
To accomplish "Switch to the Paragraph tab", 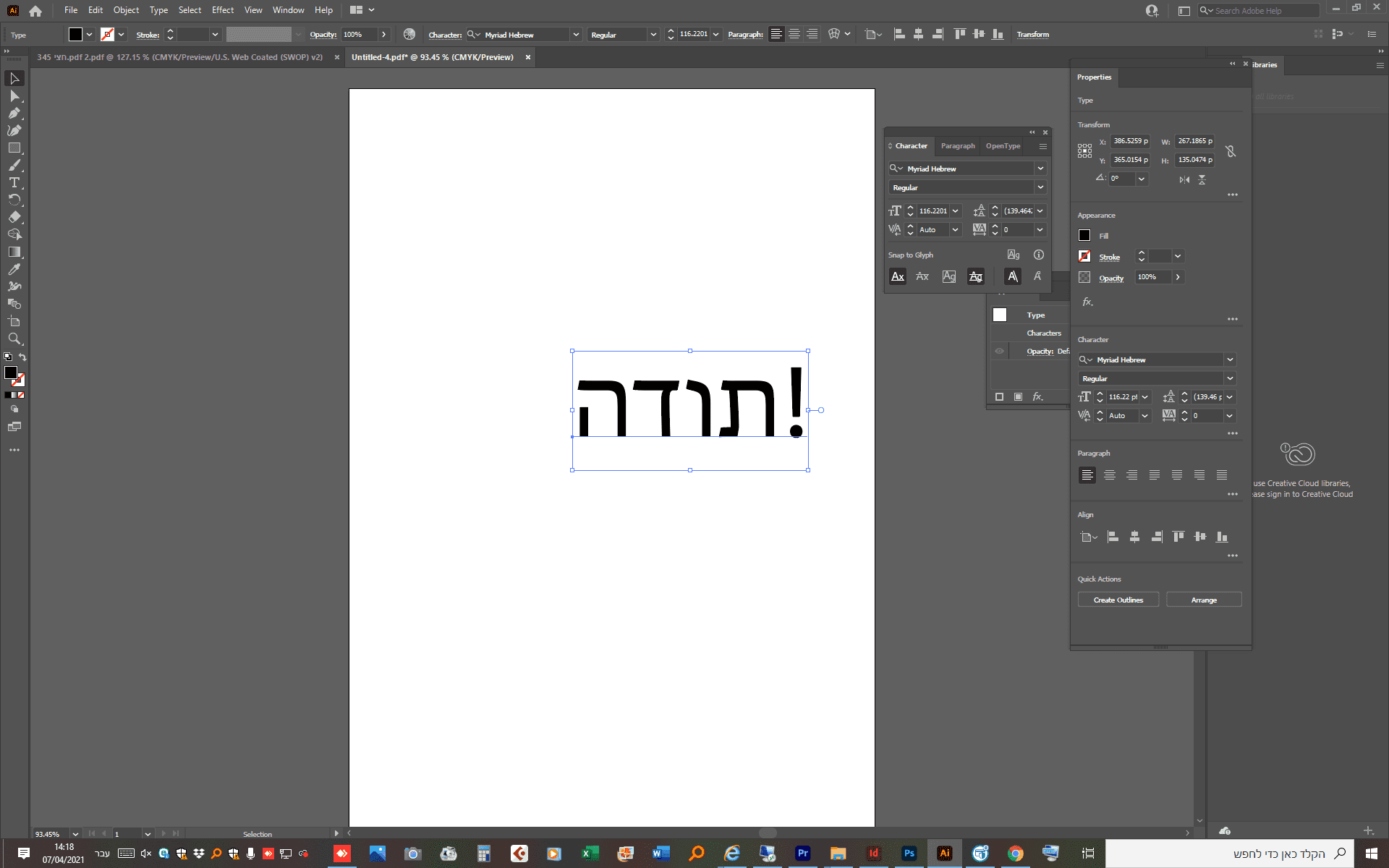I will 957,146.
